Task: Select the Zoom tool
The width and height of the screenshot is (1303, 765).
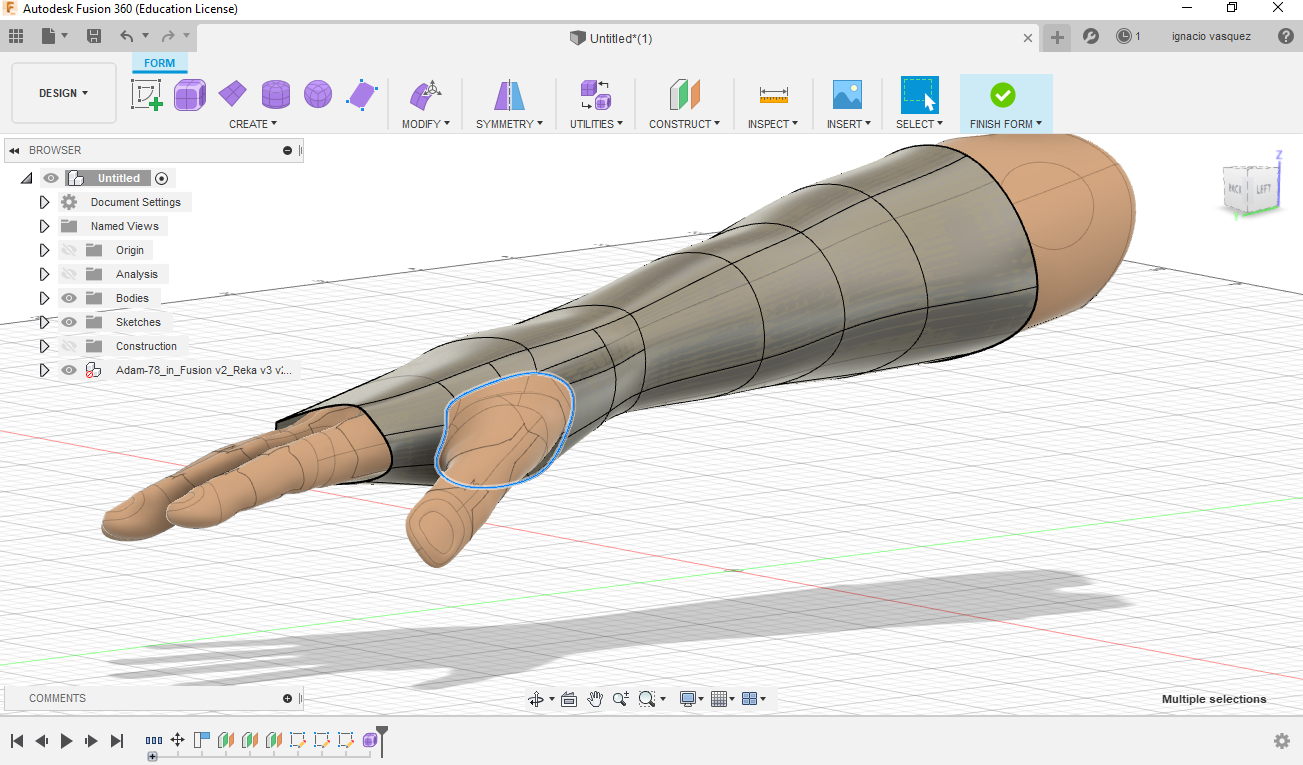Action: click(x=620, y=699)
